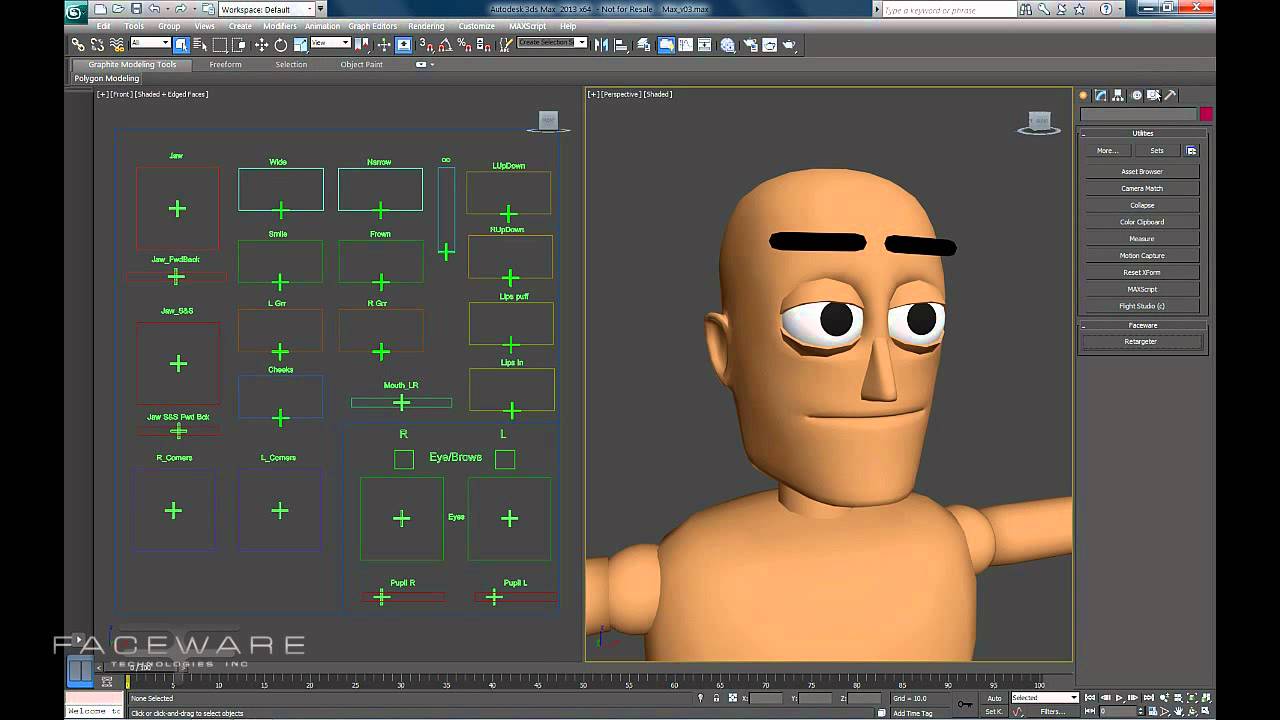This screenshot has height=720, width=1280.
Task: Toggle the Auto Key button
Action: 994,698
